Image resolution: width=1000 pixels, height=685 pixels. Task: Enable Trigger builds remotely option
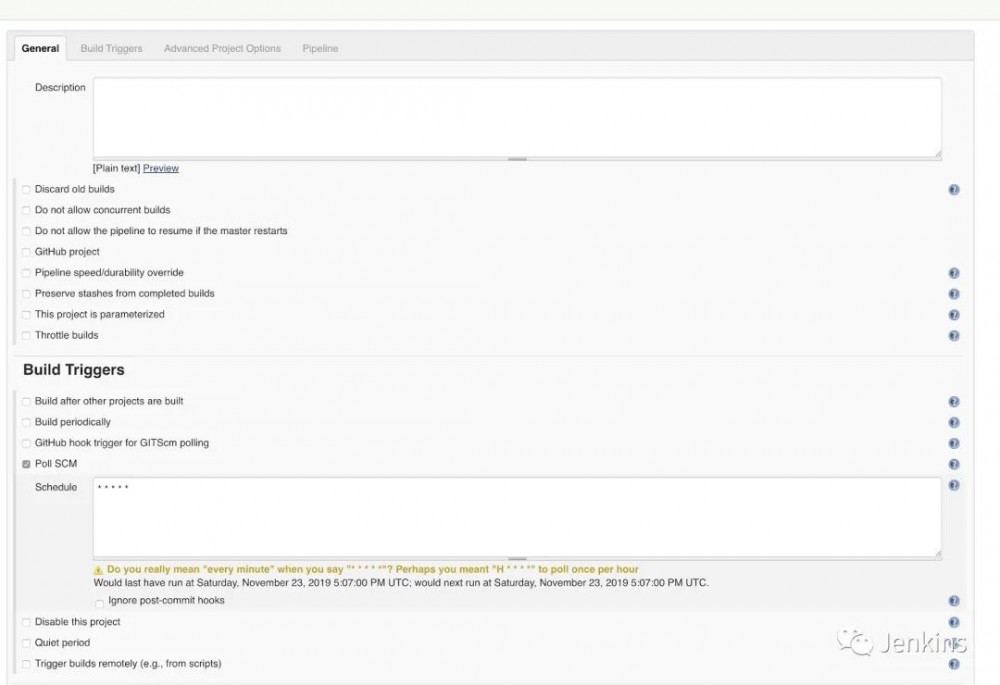26,664
